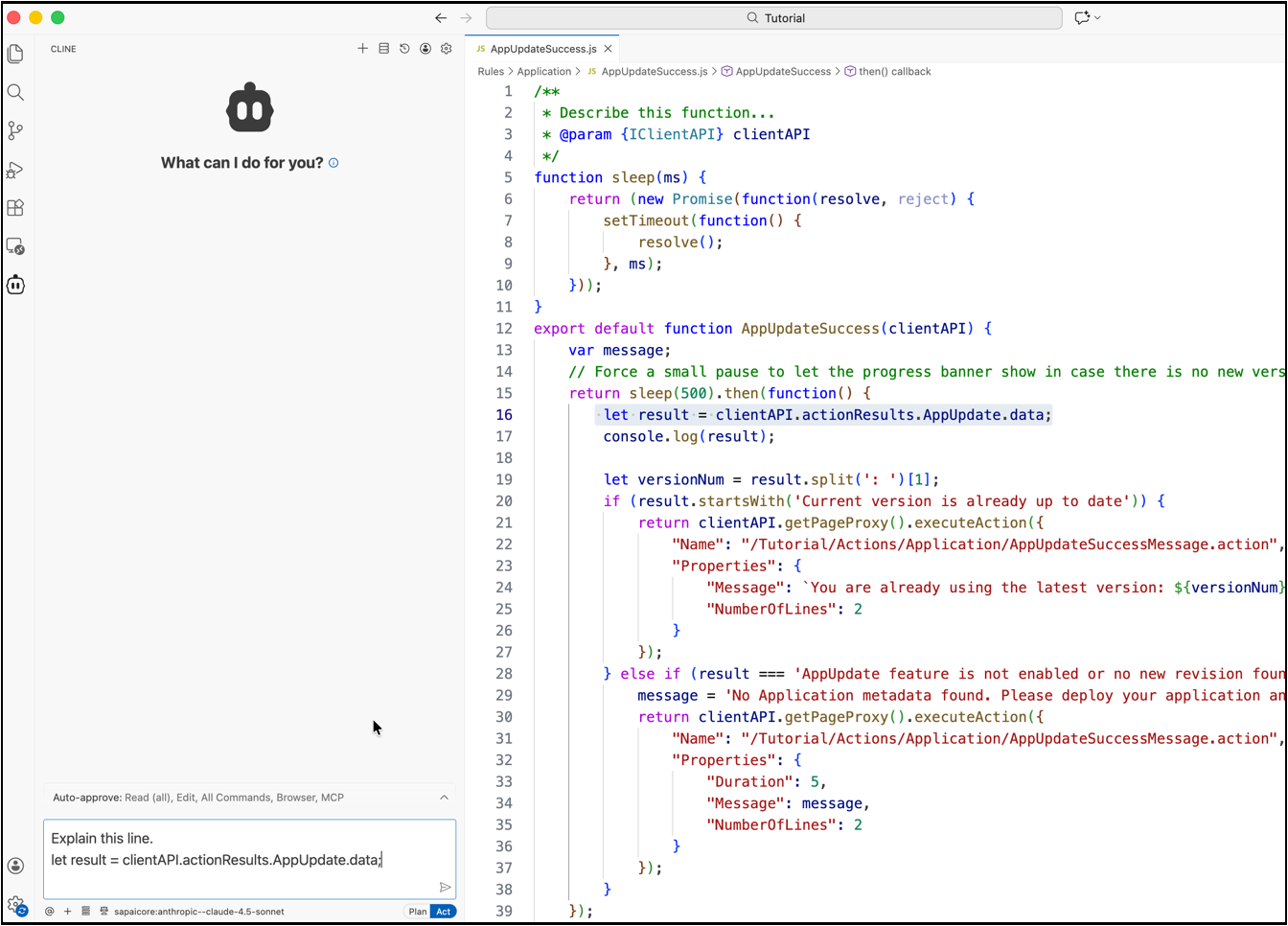1288x926 pixels.
Task: Click info icon beside 'What can I do for you?'
Action: point(333,163)
